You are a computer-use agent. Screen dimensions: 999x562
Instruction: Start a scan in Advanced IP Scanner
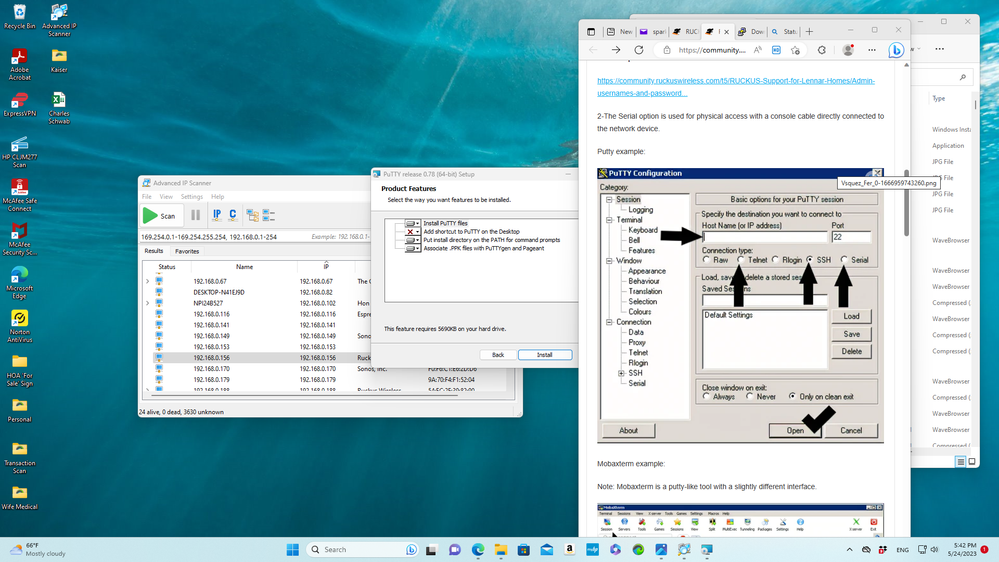160,215
